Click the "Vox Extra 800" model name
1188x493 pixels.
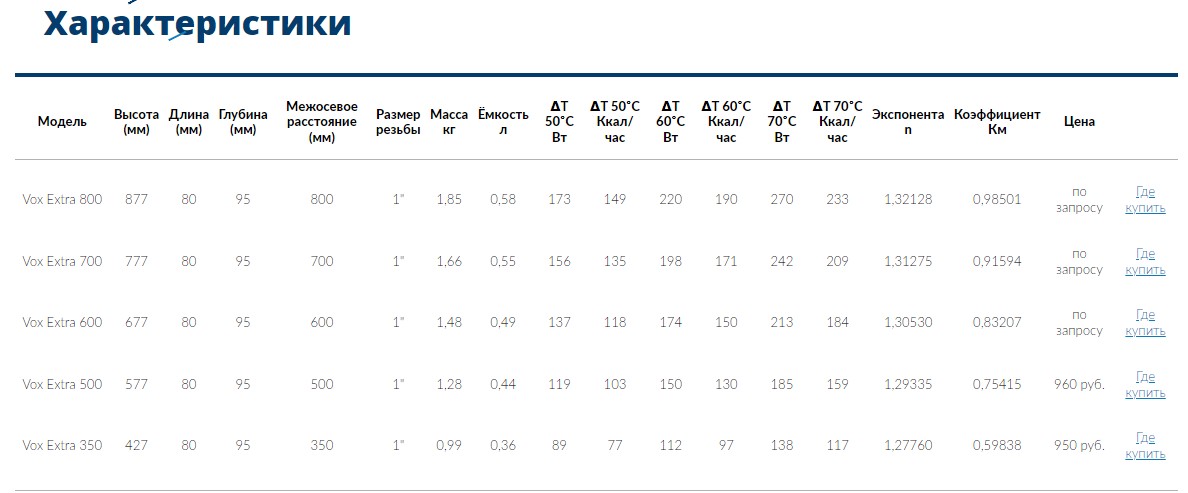(62, 199)
